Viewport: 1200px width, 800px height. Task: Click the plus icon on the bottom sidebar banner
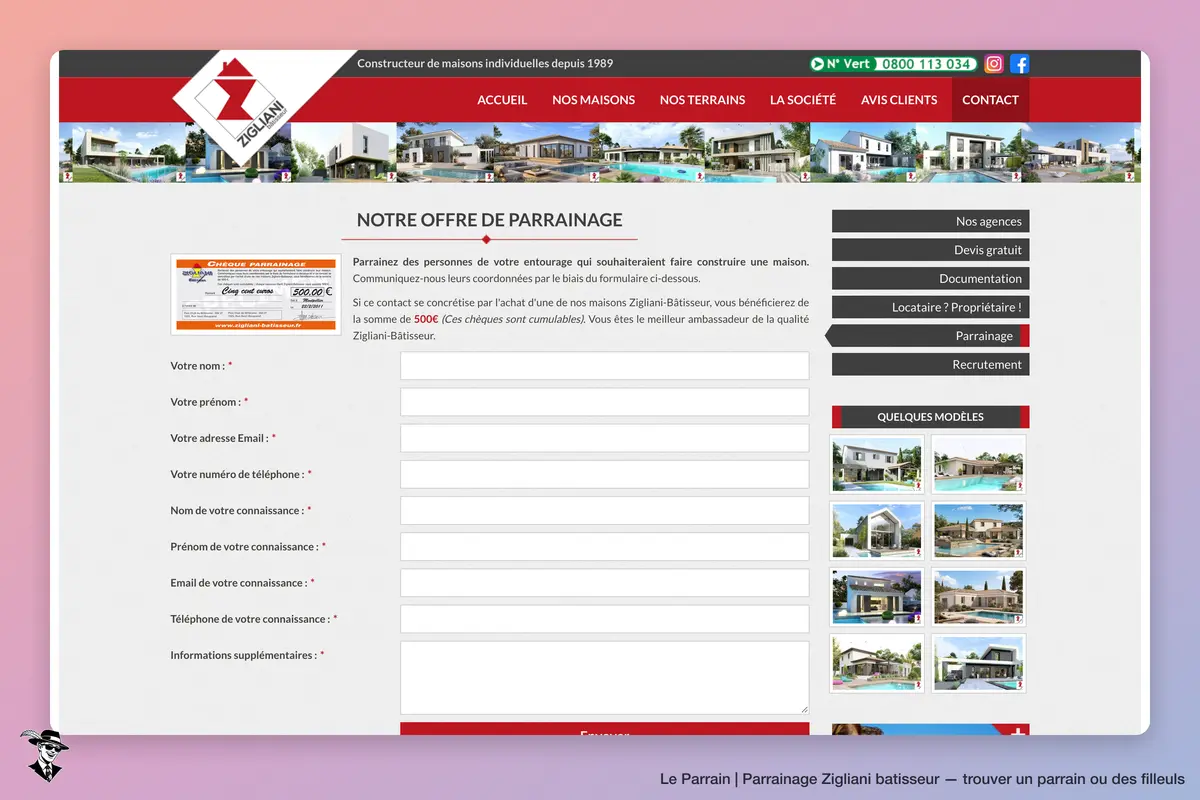(1018, 732)
